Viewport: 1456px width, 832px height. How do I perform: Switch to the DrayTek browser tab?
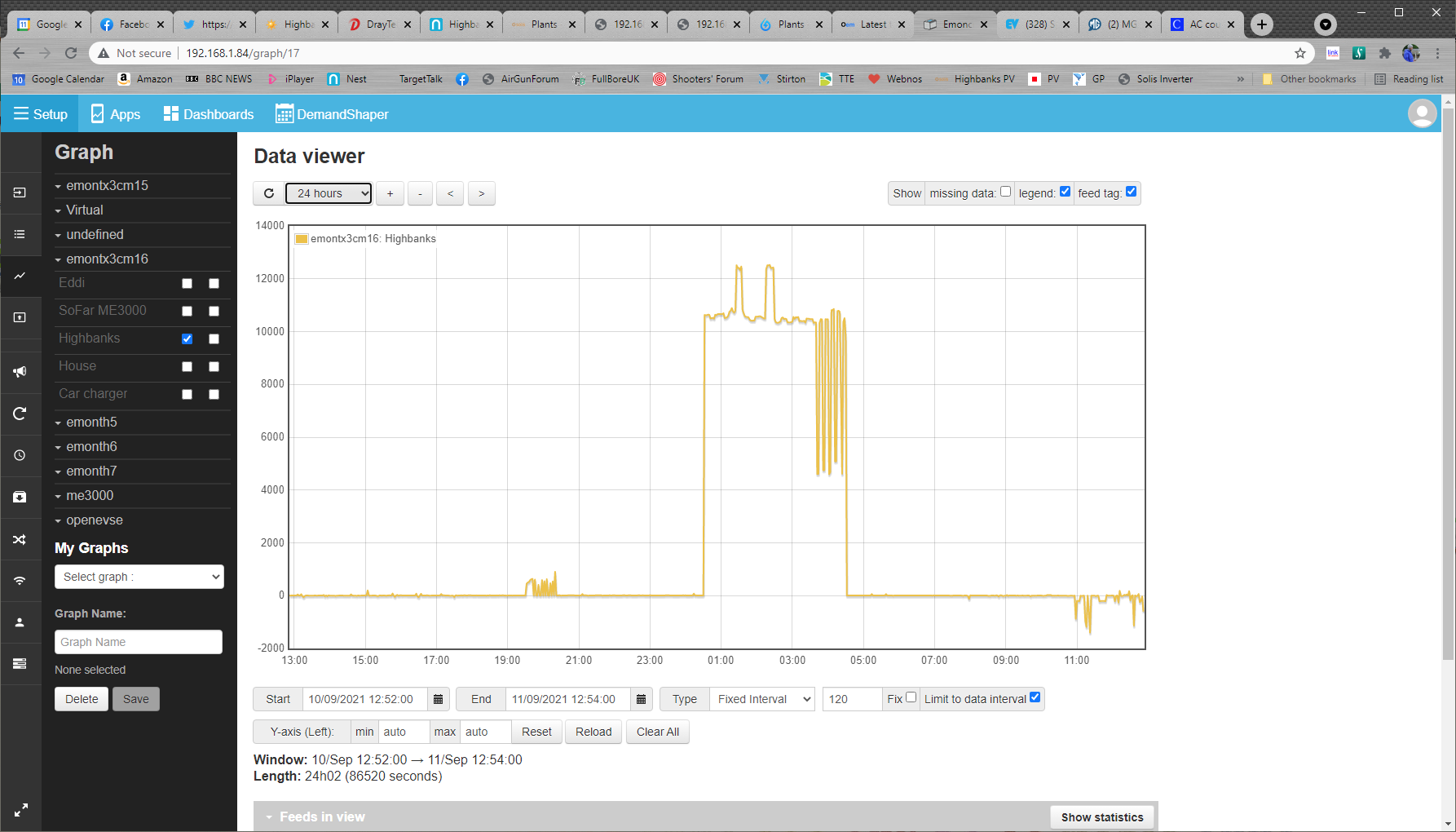click(378, 24)
